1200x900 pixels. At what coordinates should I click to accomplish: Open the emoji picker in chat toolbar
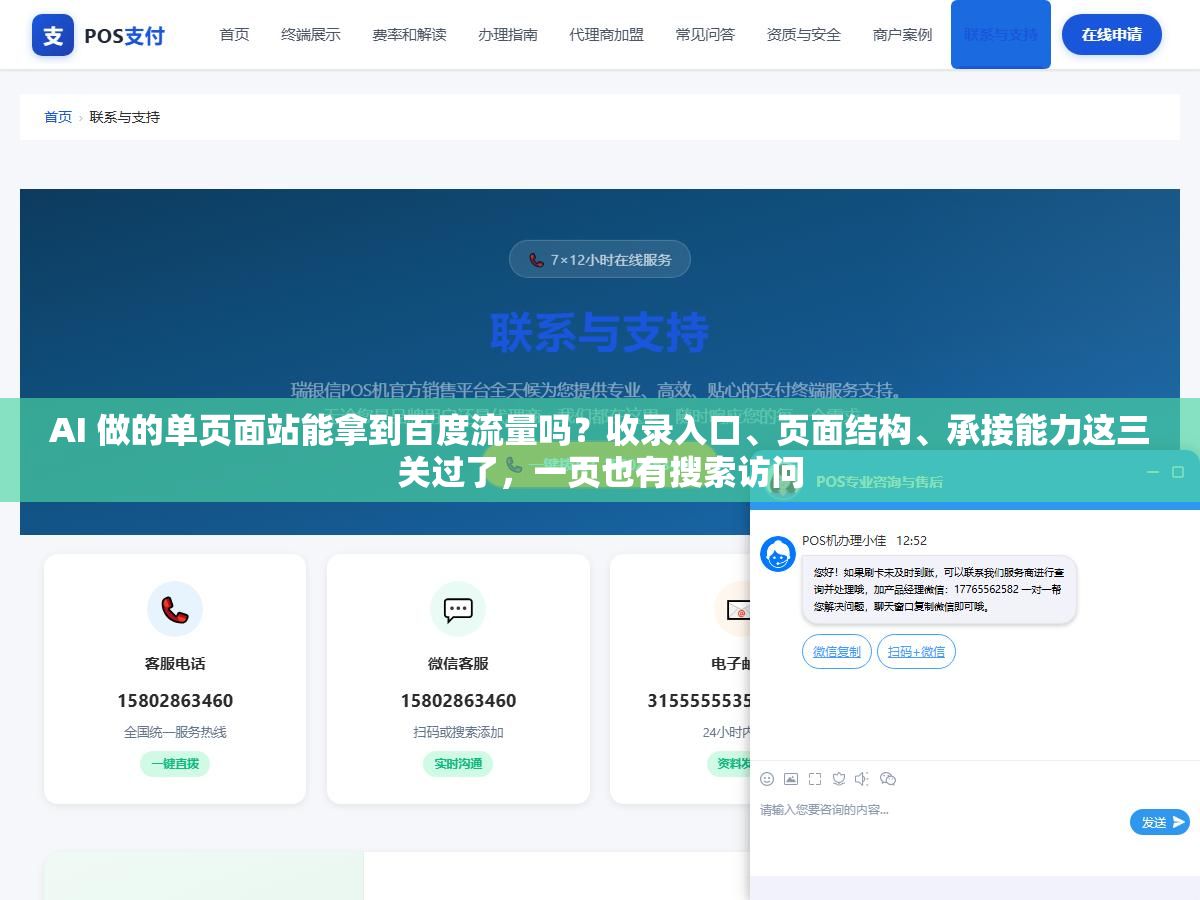(x=767, y=778)
